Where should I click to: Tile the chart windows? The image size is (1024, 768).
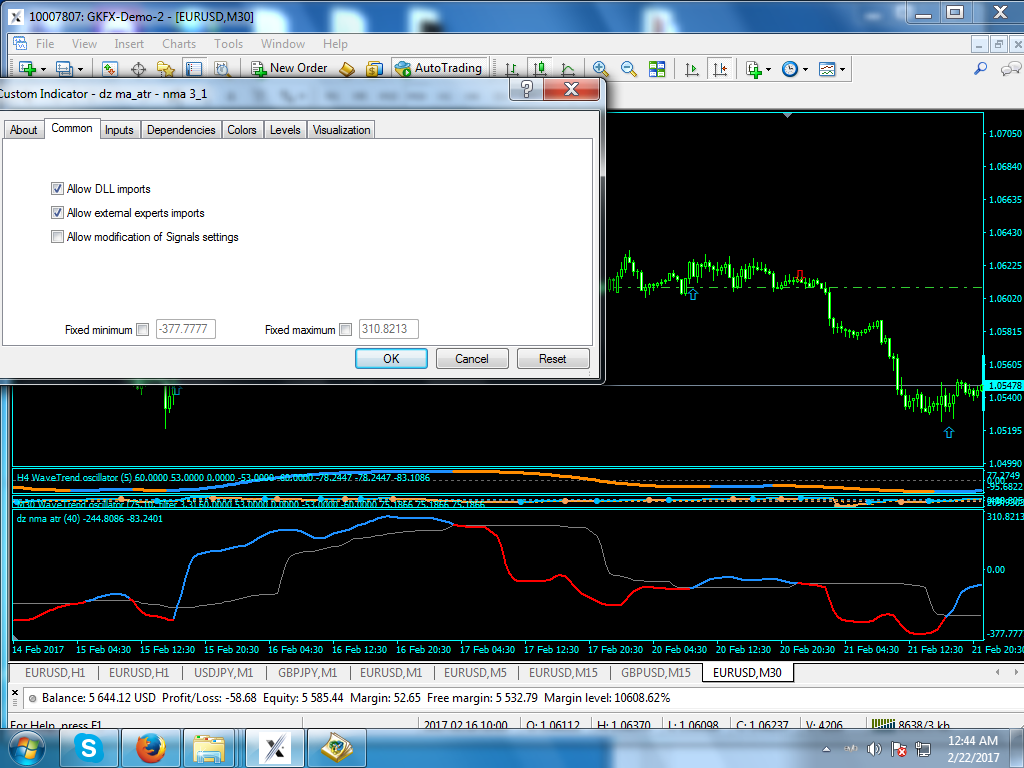pos(657,68)
